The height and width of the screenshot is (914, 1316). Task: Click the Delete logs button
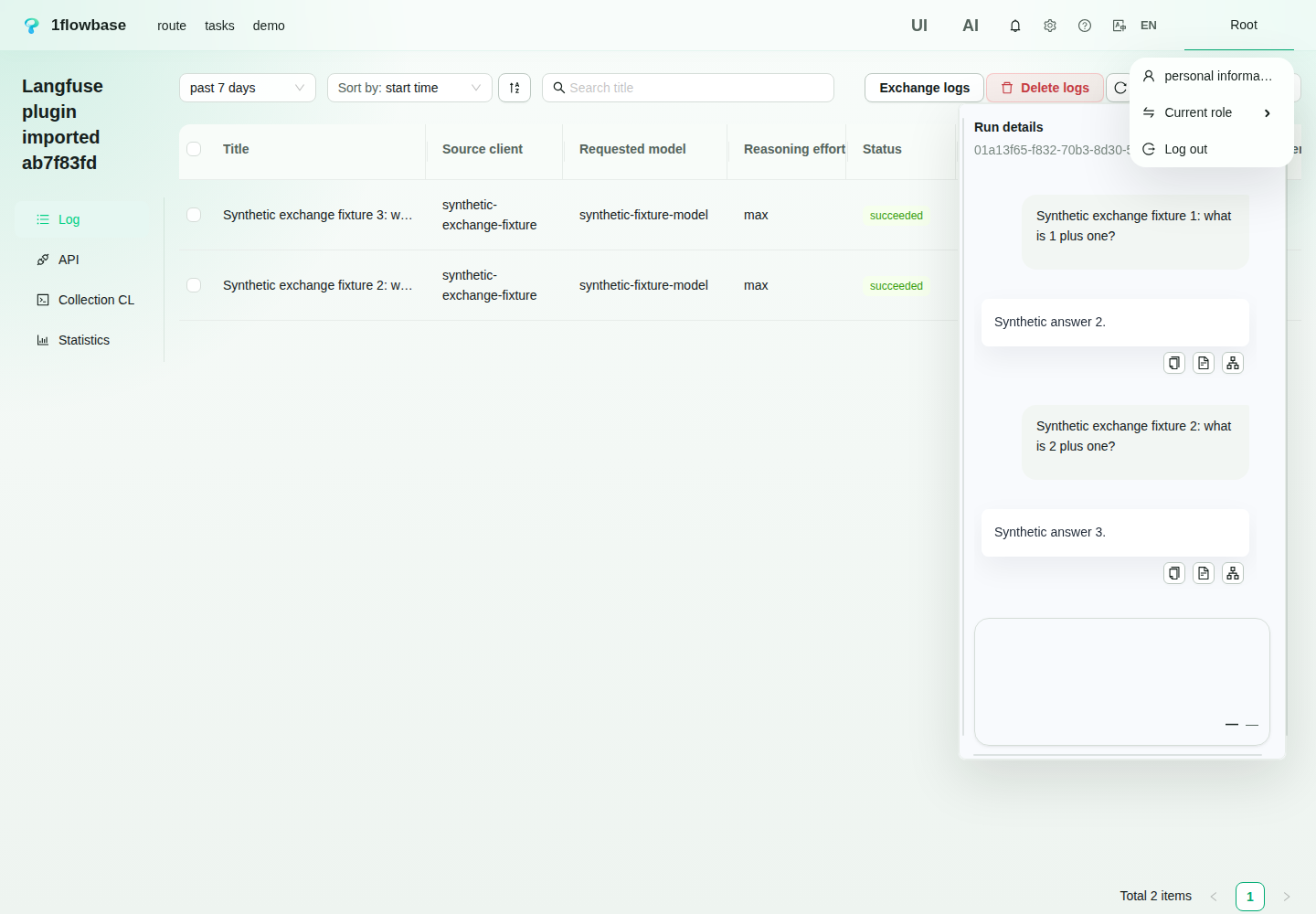(1045, 88)
